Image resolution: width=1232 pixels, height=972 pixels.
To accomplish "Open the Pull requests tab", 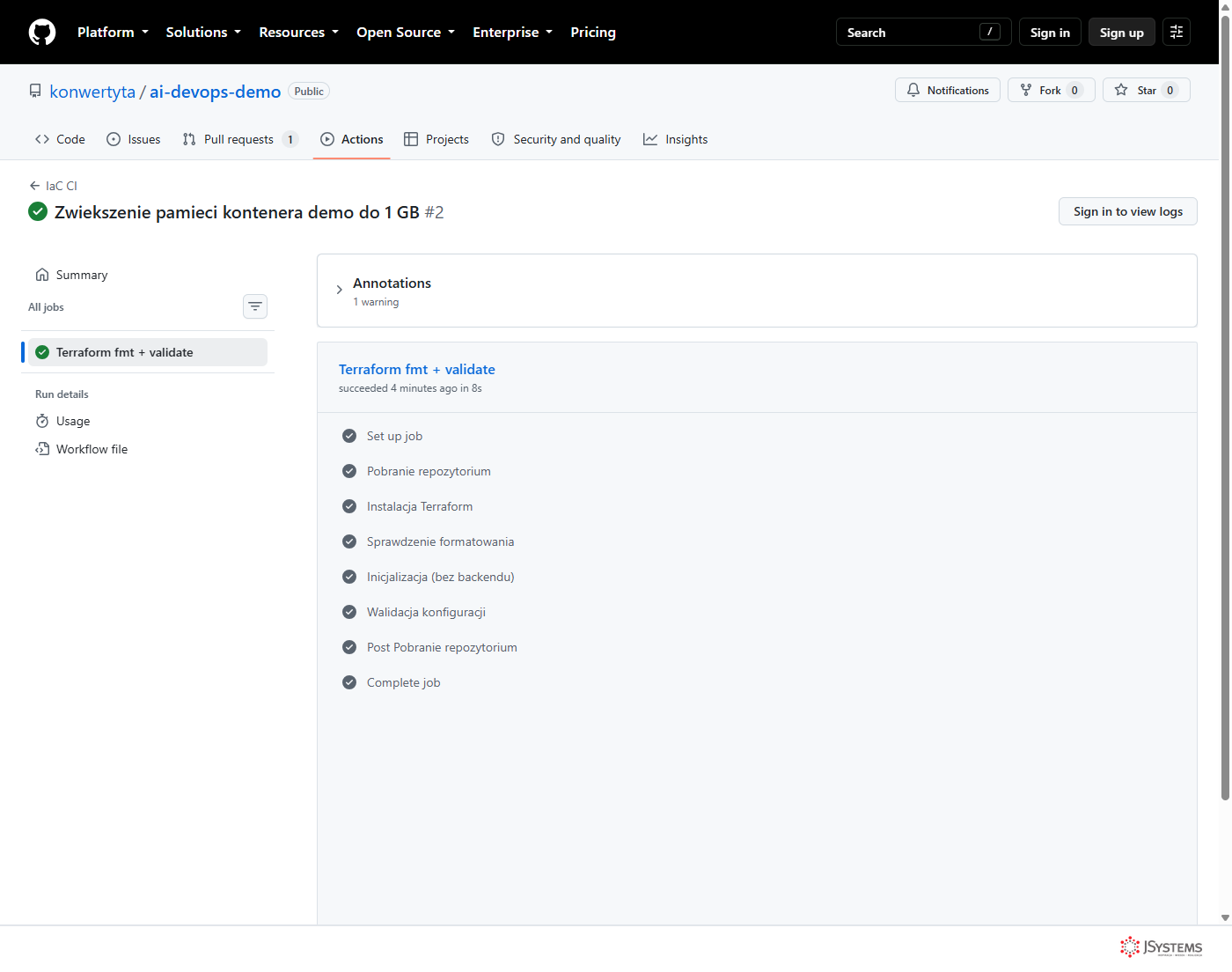I will pos(240,139).
